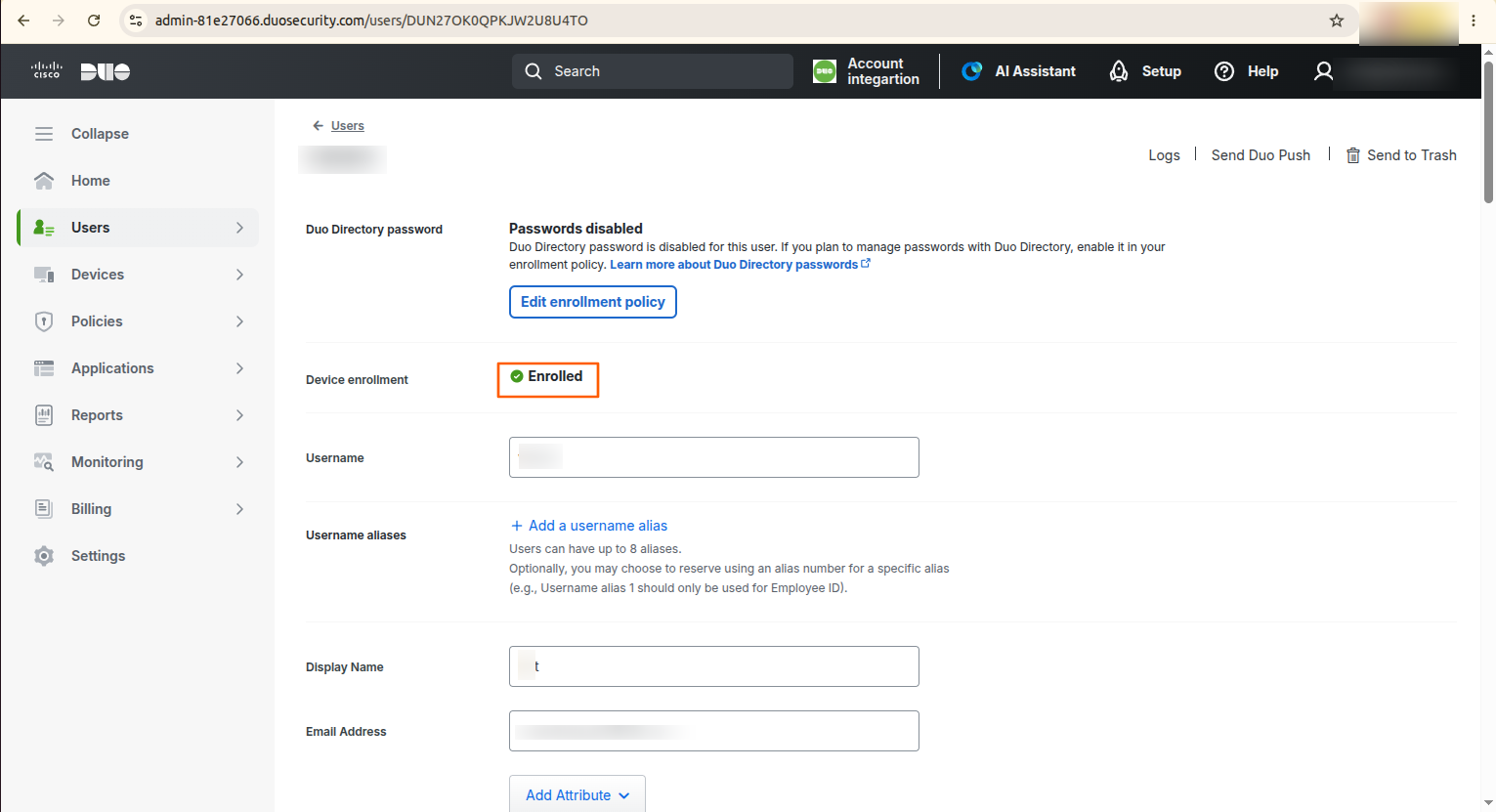Expand the Devices submenu chevron
Viewport: 1496px width, 812px height.
[239, 275]
